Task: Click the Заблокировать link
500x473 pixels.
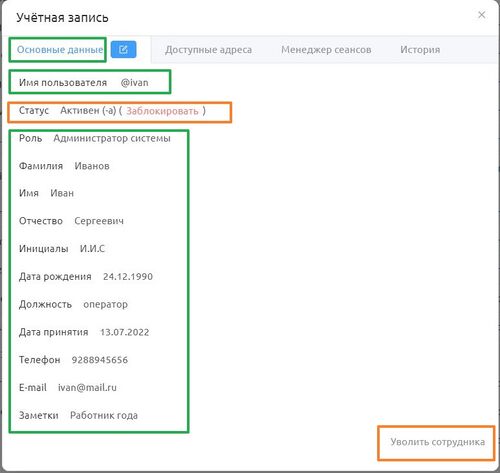Action: (x=162, y=111)
